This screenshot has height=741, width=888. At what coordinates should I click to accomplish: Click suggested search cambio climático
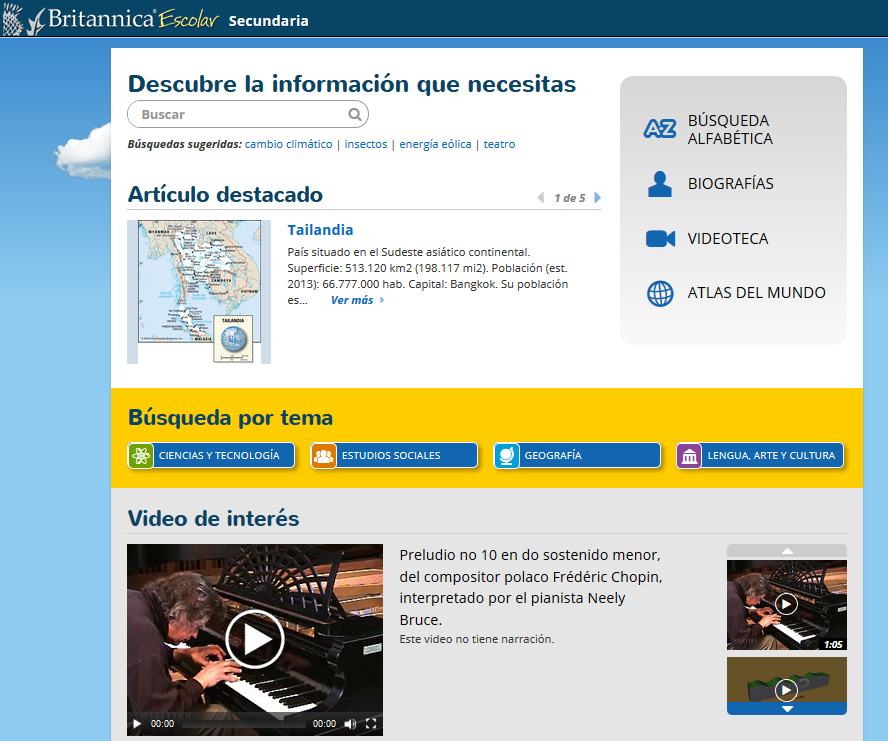click(288, 144)
